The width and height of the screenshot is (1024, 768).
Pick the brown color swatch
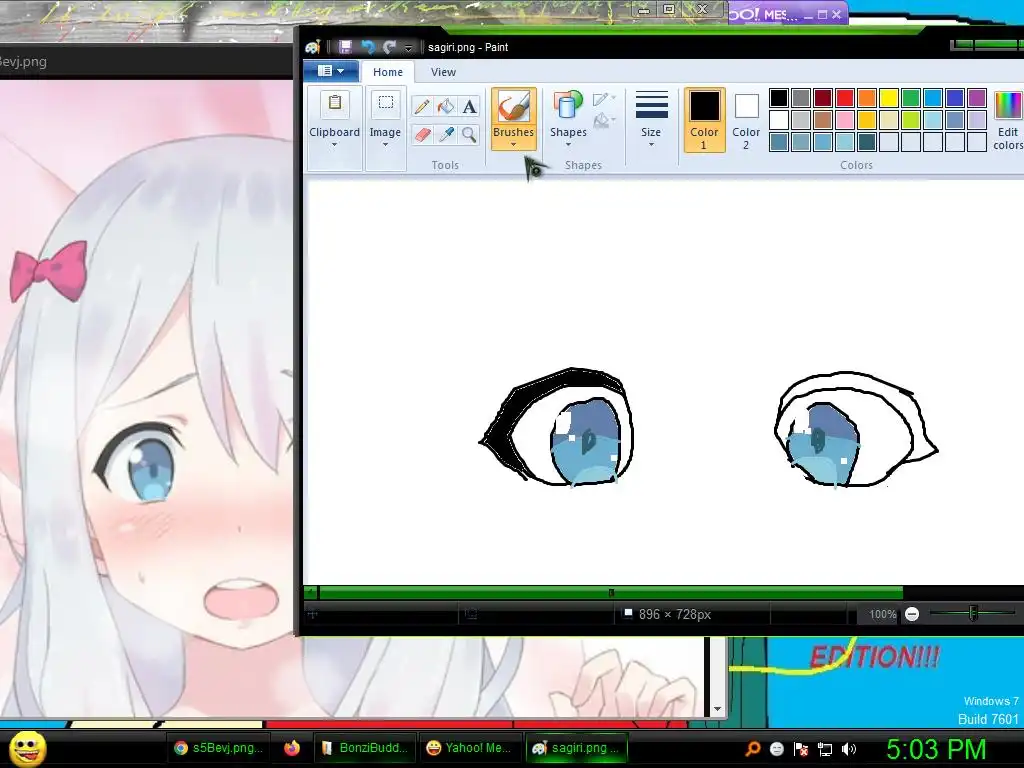click(823, 120)
